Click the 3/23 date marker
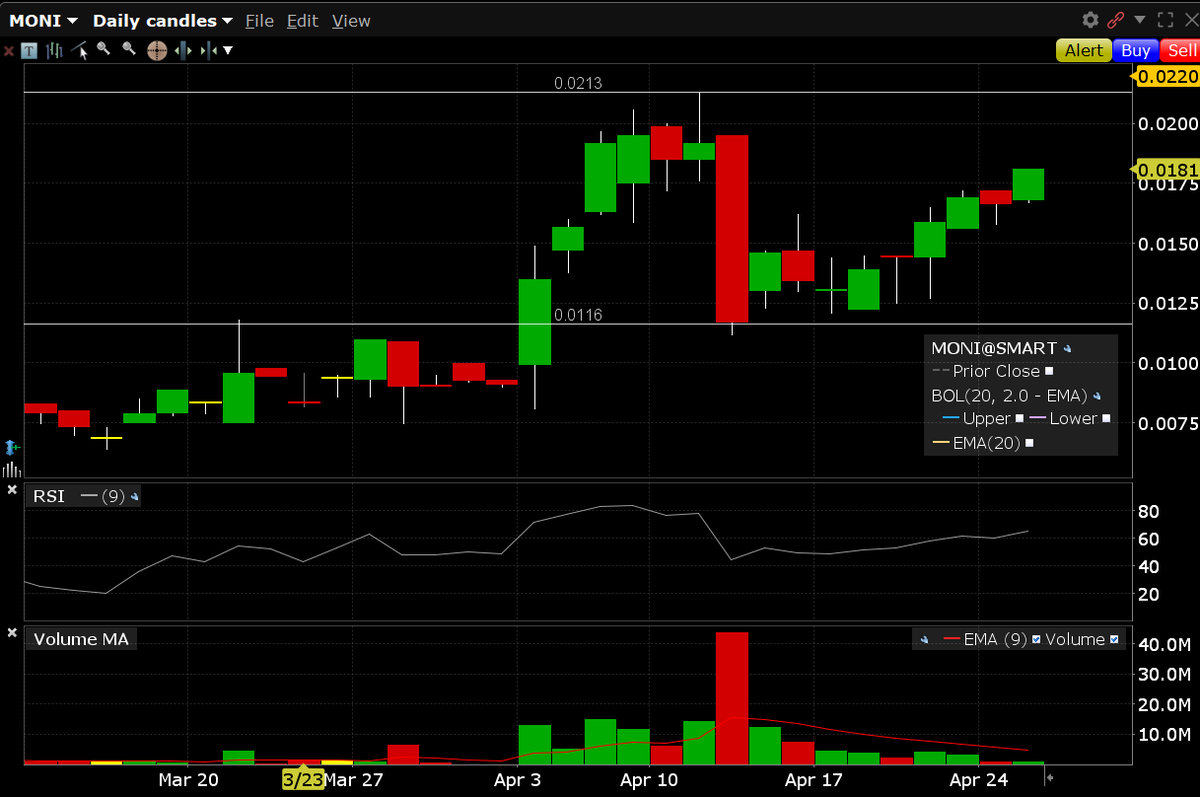 pyautogui.click(x=303, y=780)
